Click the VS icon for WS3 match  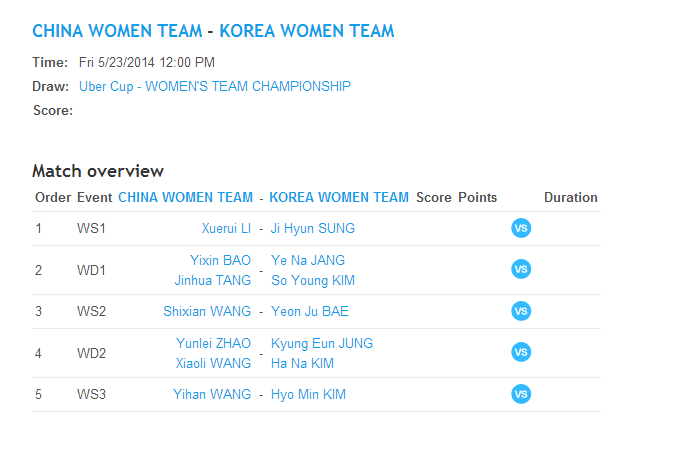click(x=521, y=394)
